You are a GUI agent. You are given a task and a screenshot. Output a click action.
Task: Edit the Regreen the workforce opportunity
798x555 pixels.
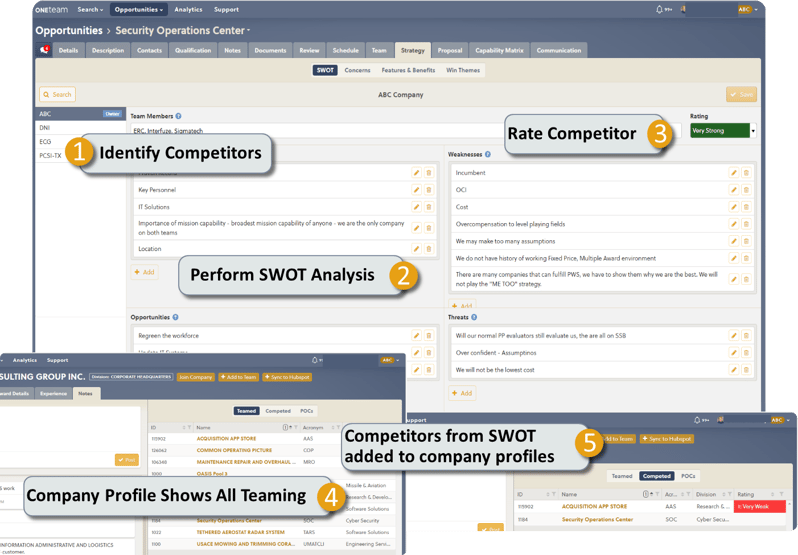[416, 336]
